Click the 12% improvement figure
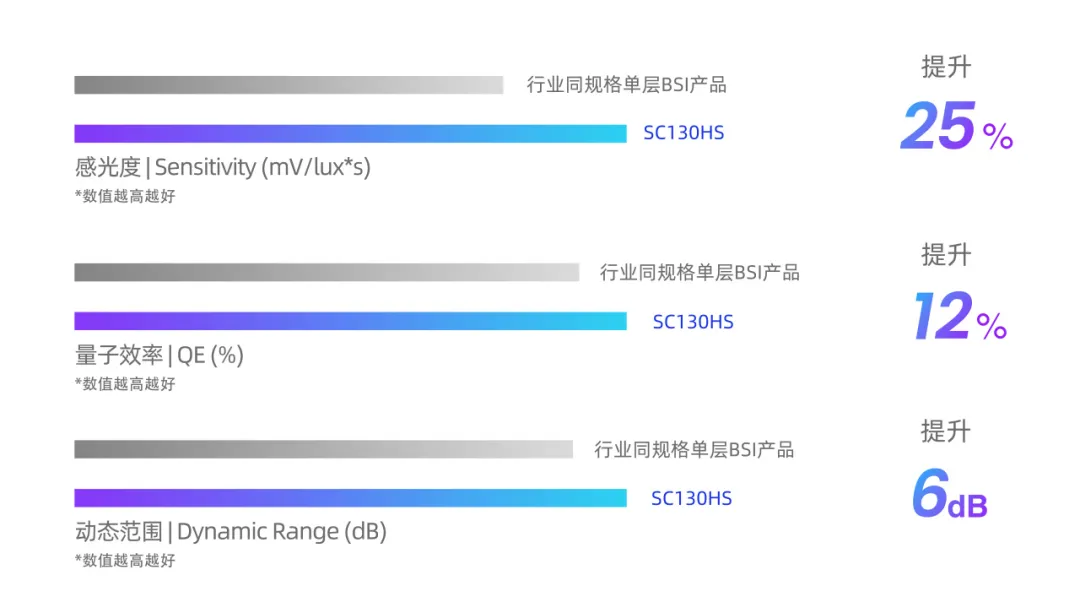This screenshot has width=1080, height=613. (x=958, y=317)
